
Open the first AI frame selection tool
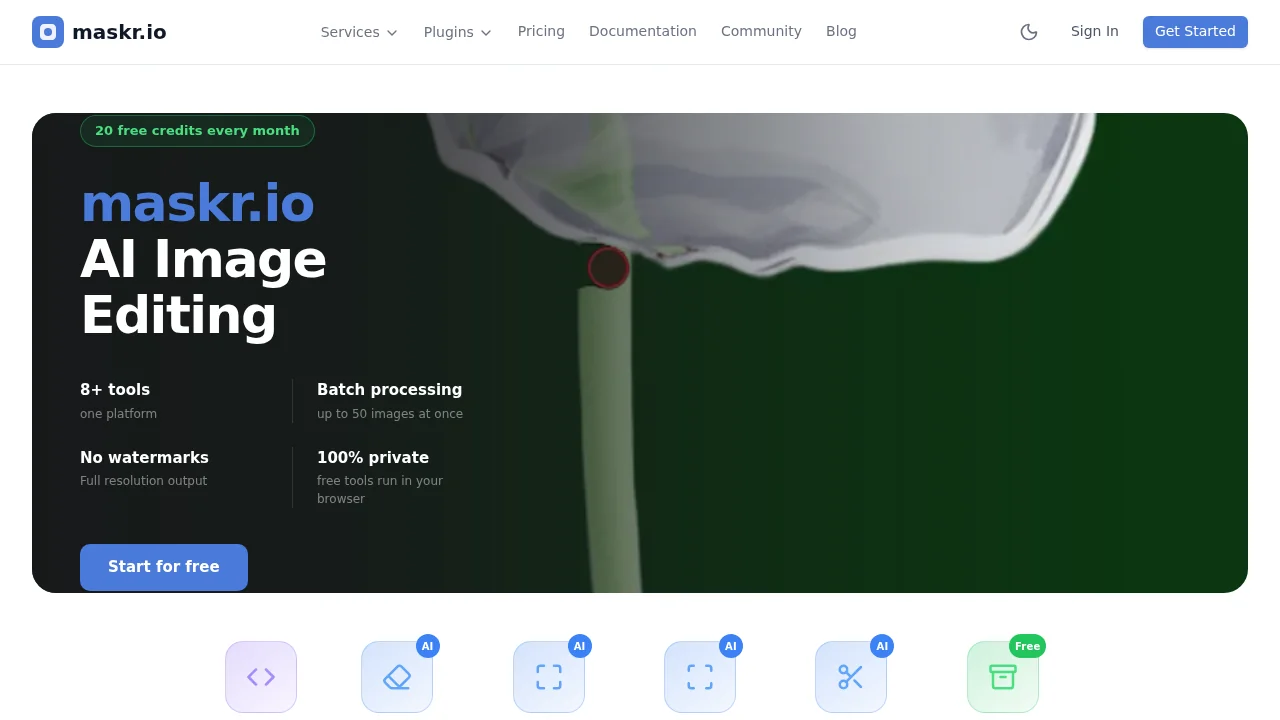(549, 677)
